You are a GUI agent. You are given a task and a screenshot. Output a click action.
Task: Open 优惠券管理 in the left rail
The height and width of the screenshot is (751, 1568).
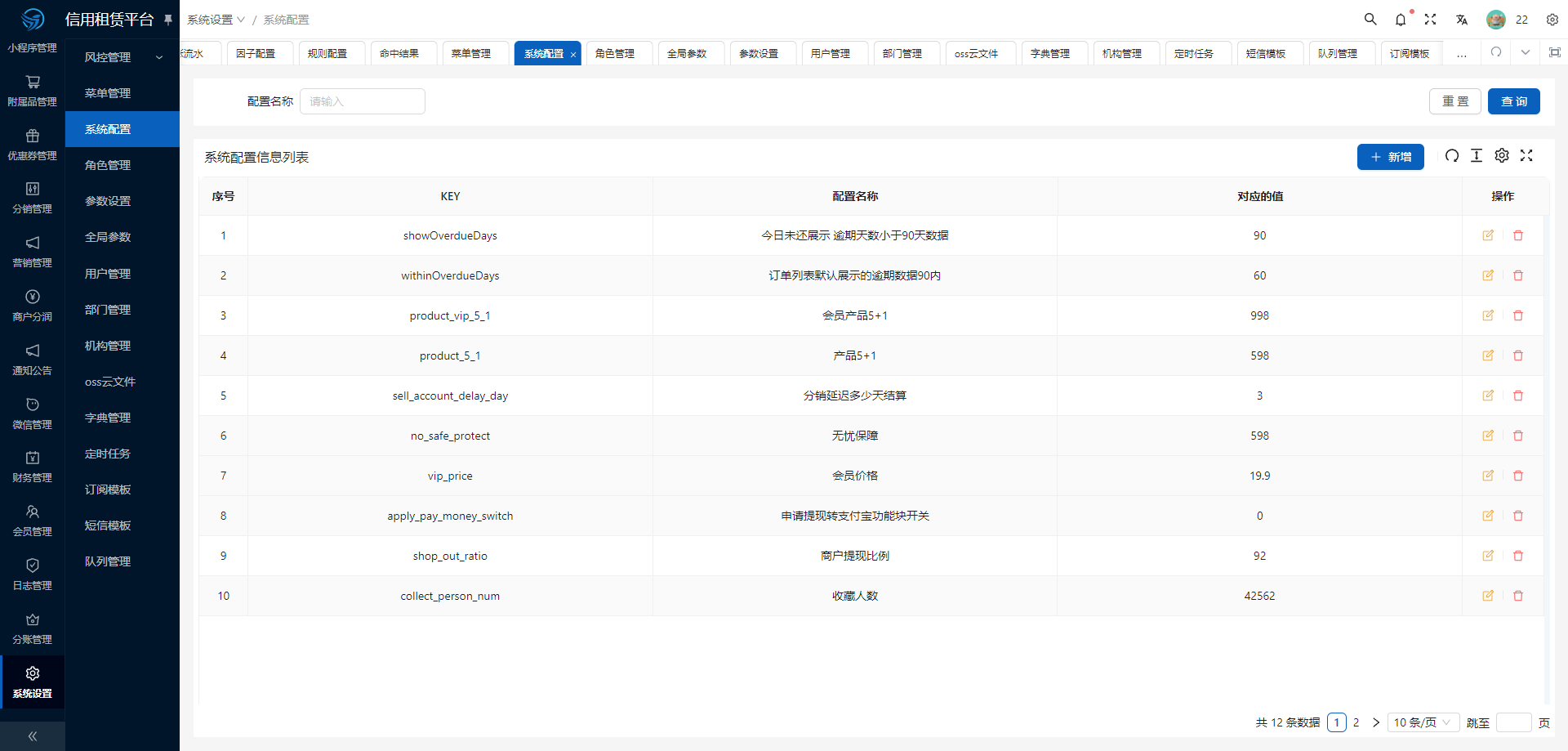click(x=33, y=145)
